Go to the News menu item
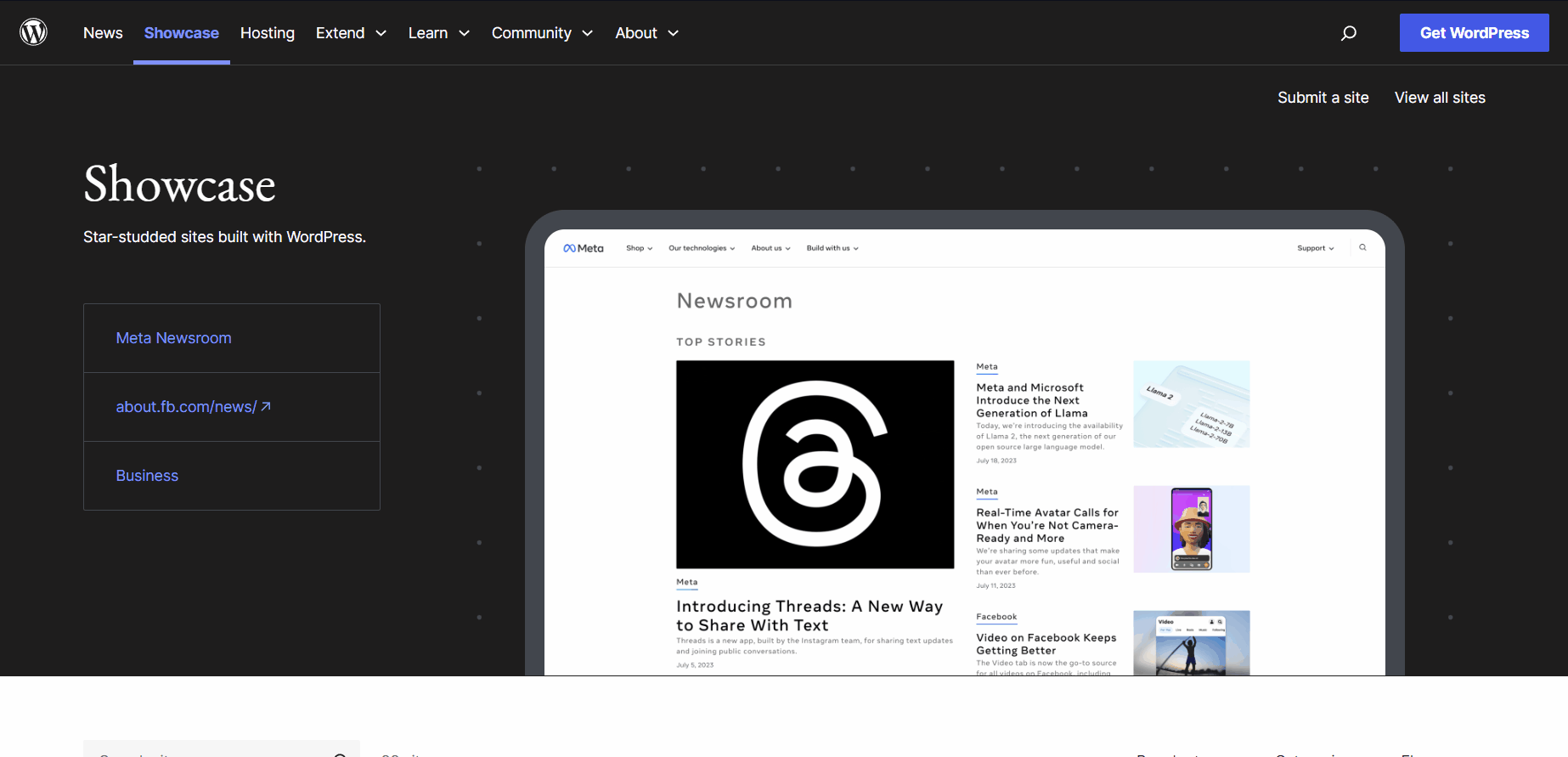This screenshot has width=1568, height=757. coord(103,33)
